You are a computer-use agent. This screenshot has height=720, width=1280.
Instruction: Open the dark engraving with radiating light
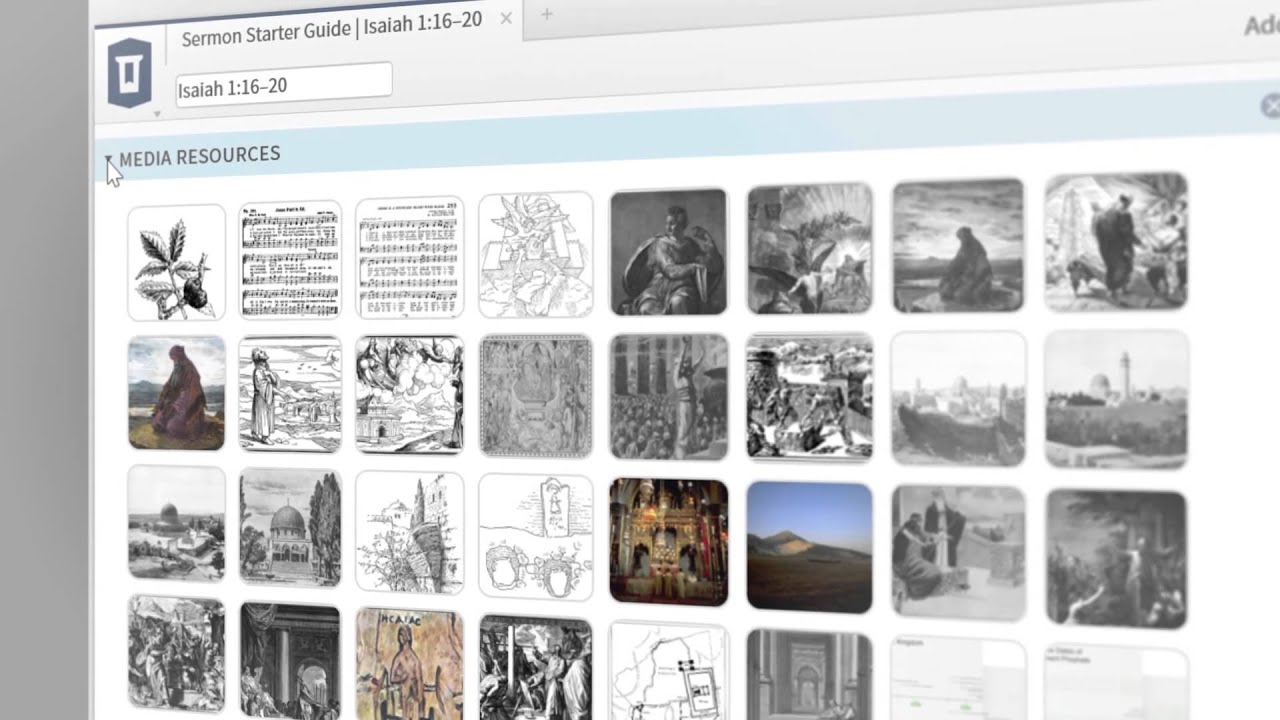click(809, 248)
